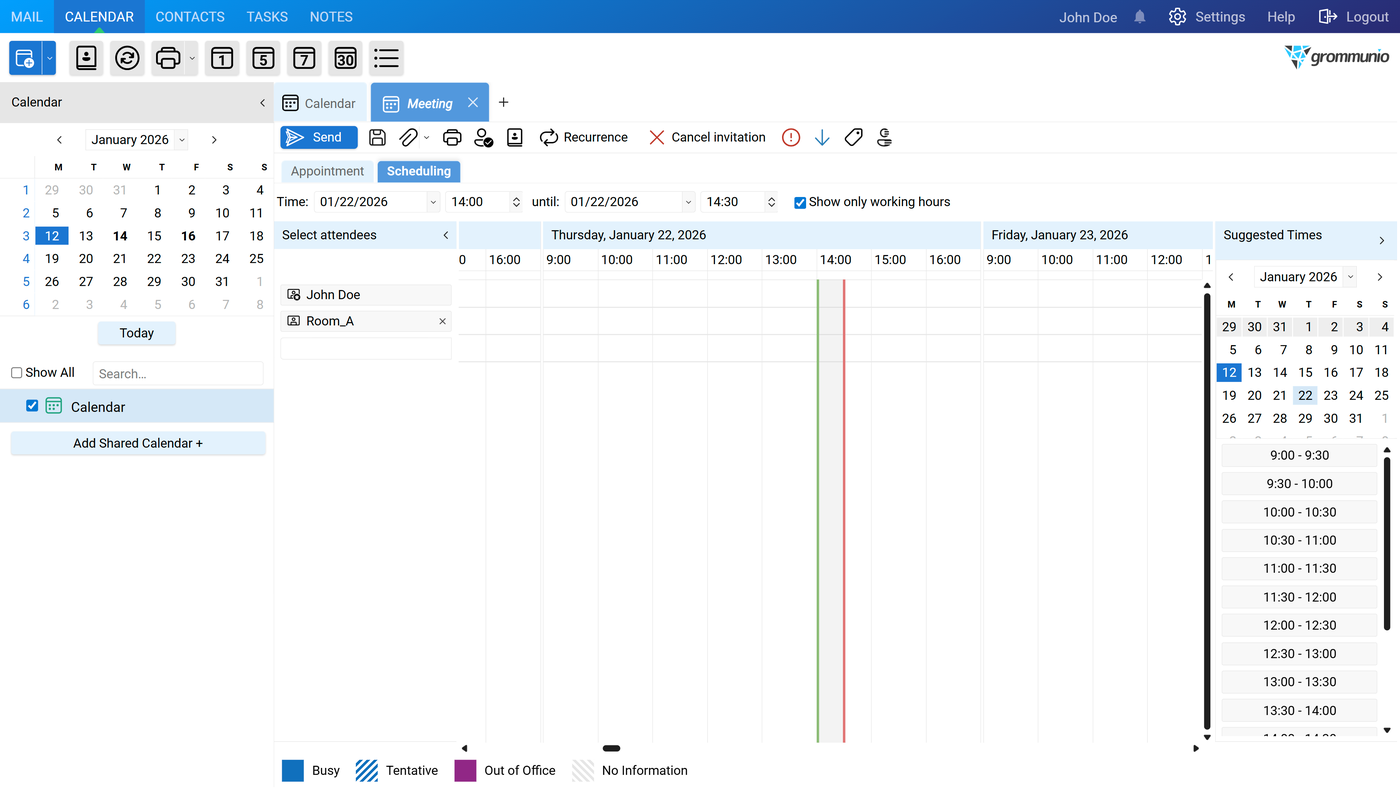Click the stamp-like icon after the tag icon
Image resolution: width=1400 pixels, height=788 pixels.
(884, 137)
